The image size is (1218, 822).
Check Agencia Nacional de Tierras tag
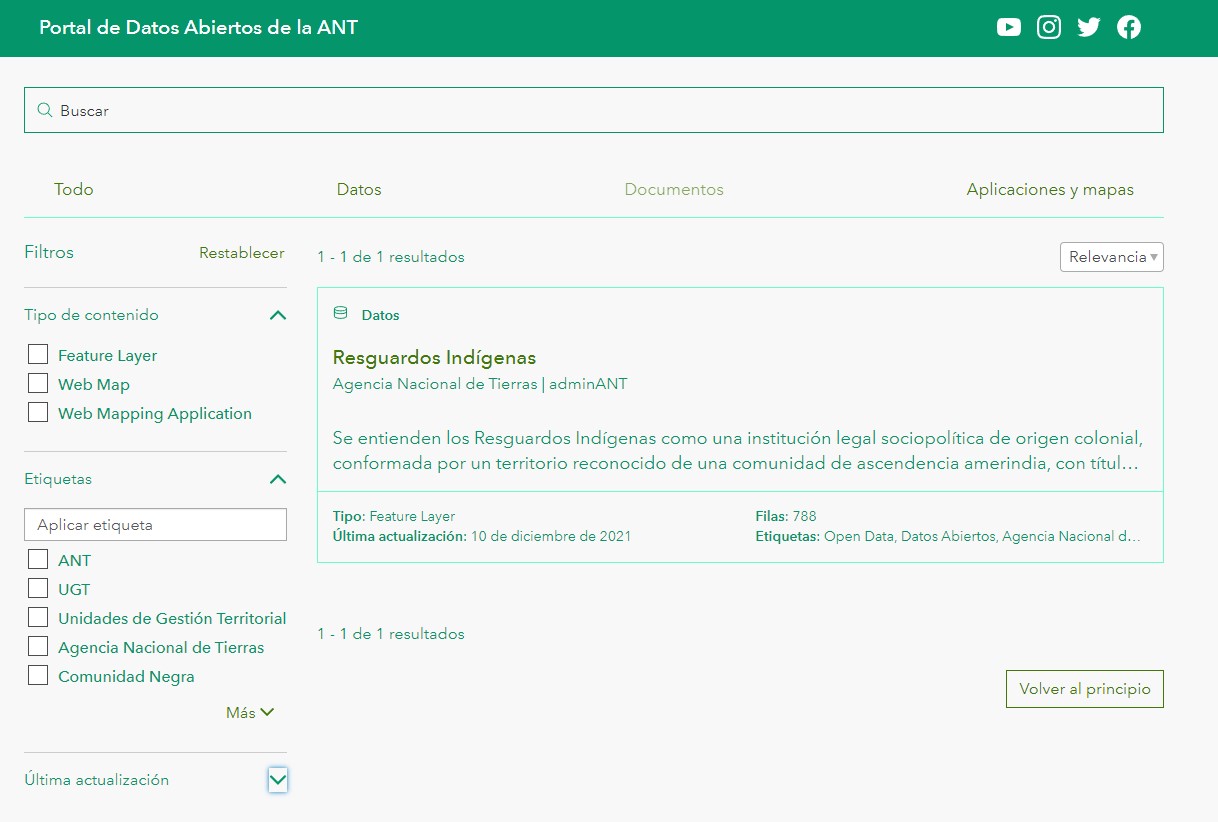(x=38, y=646)
